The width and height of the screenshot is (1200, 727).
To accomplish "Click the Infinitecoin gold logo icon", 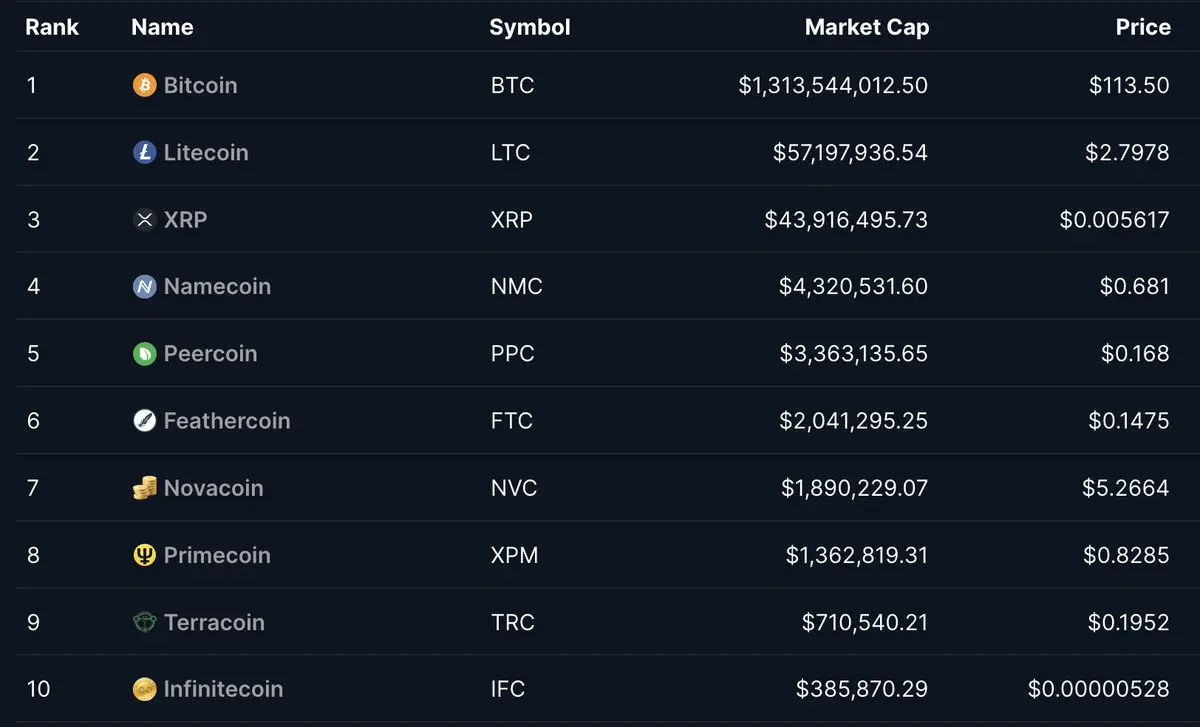I will (x=145, y=689).
